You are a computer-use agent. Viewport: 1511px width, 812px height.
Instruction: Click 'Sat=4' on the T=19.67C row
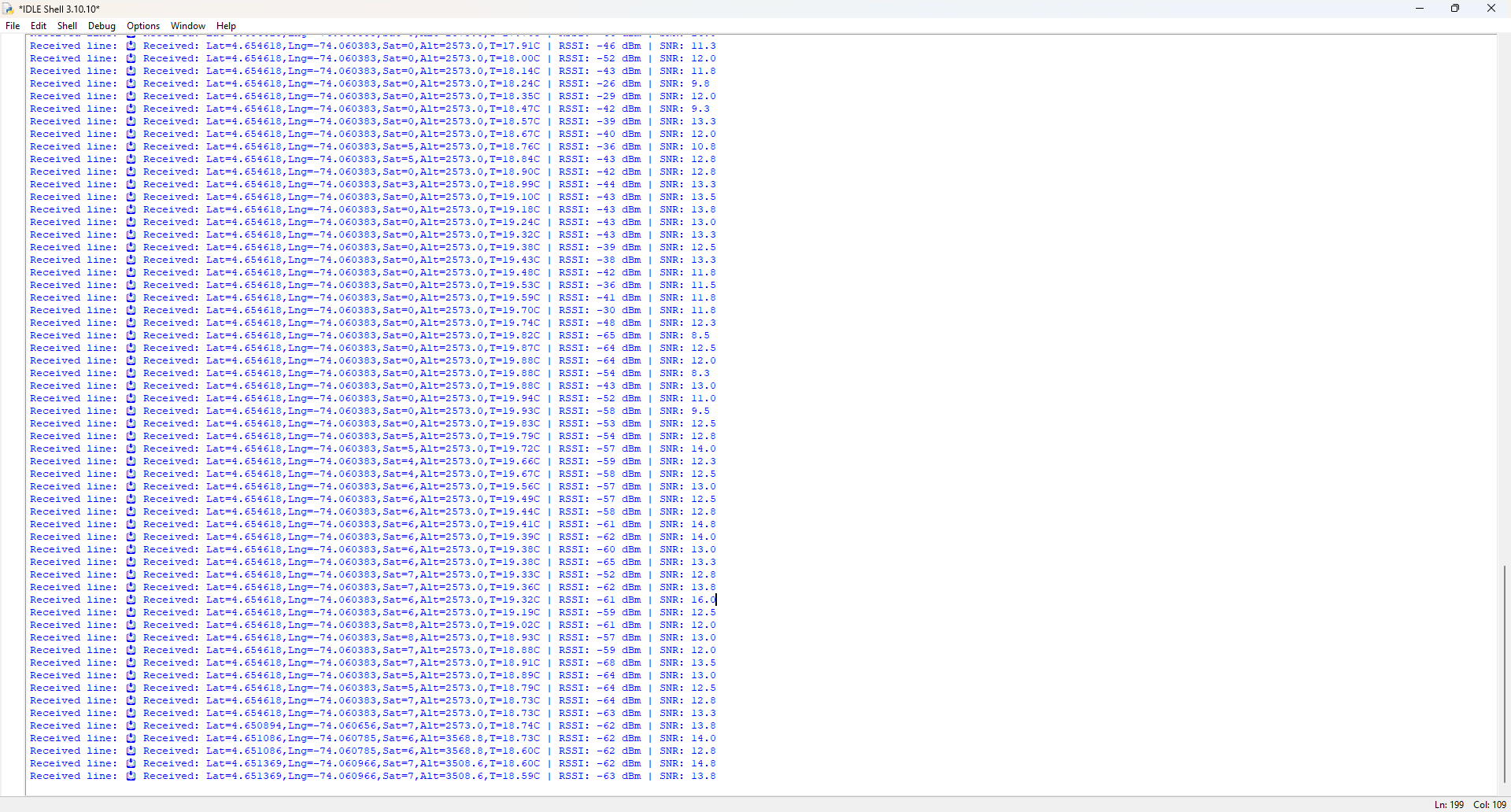[398, 474]
